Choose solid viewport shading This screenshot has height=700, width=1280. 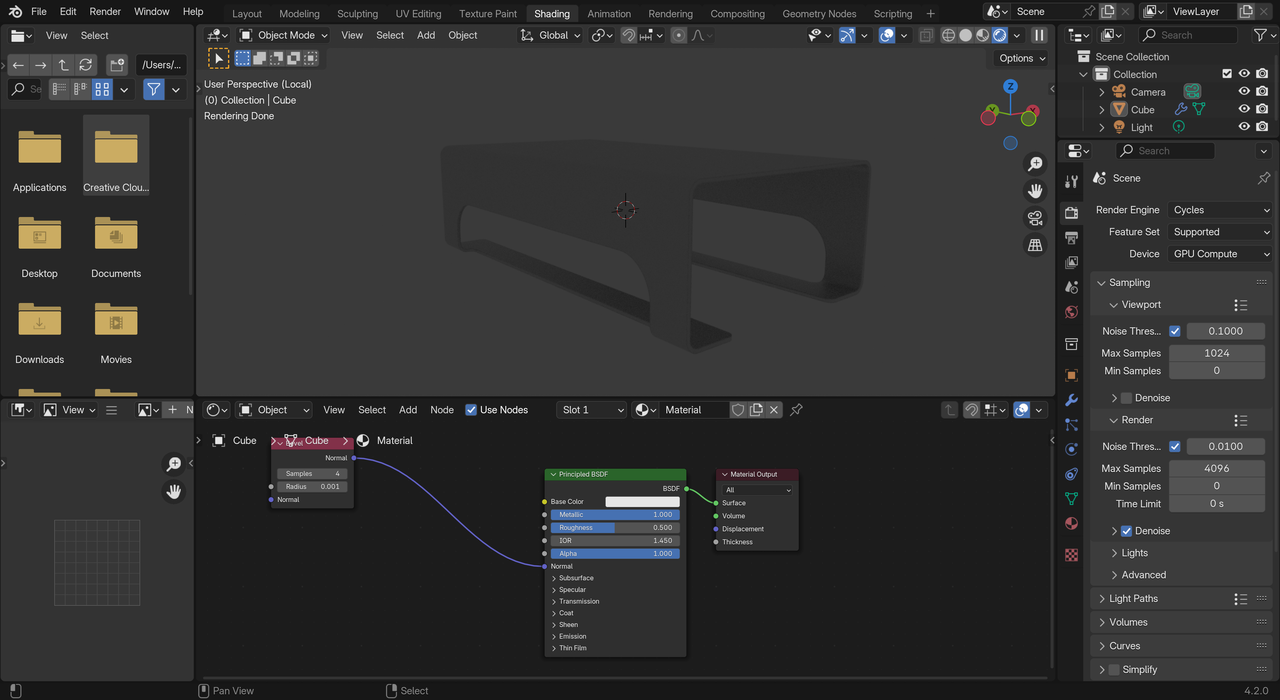965,35
